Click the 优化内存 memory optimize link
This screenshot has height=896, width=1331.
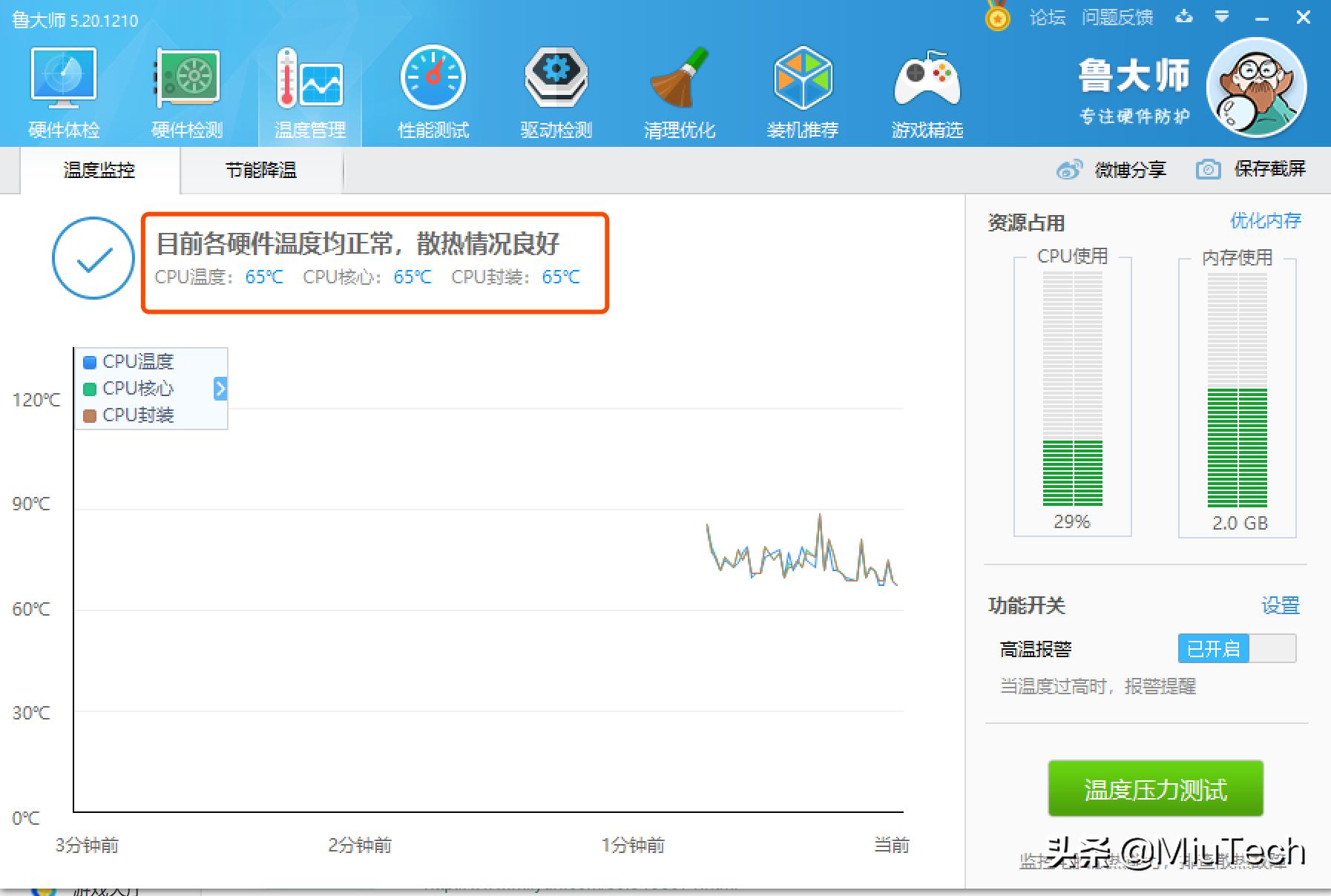[x=1266, y=220]
